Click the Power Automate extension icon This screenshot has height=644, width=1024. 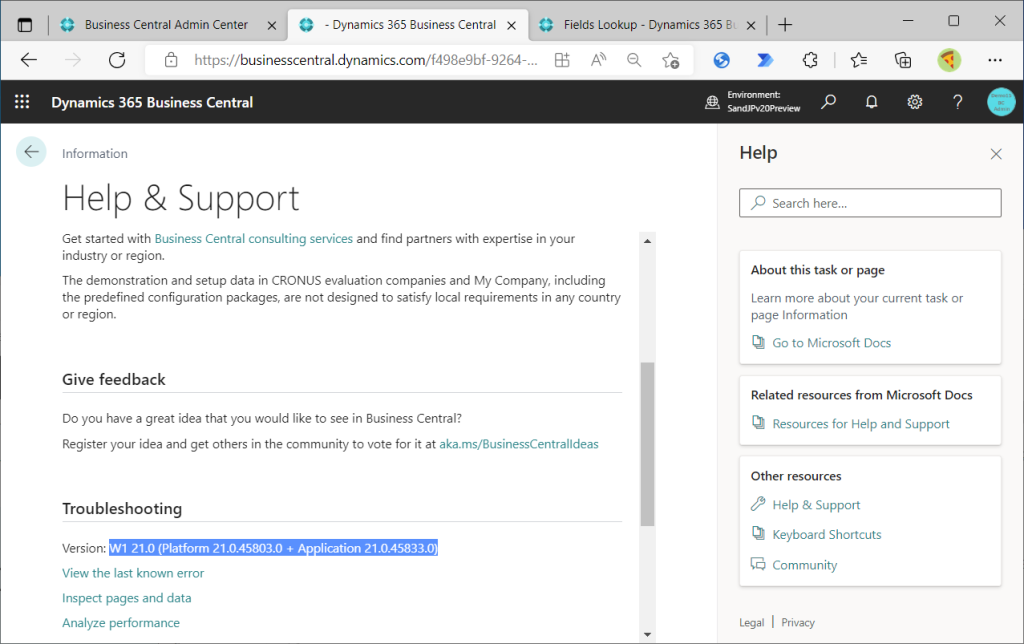(765, 60)
